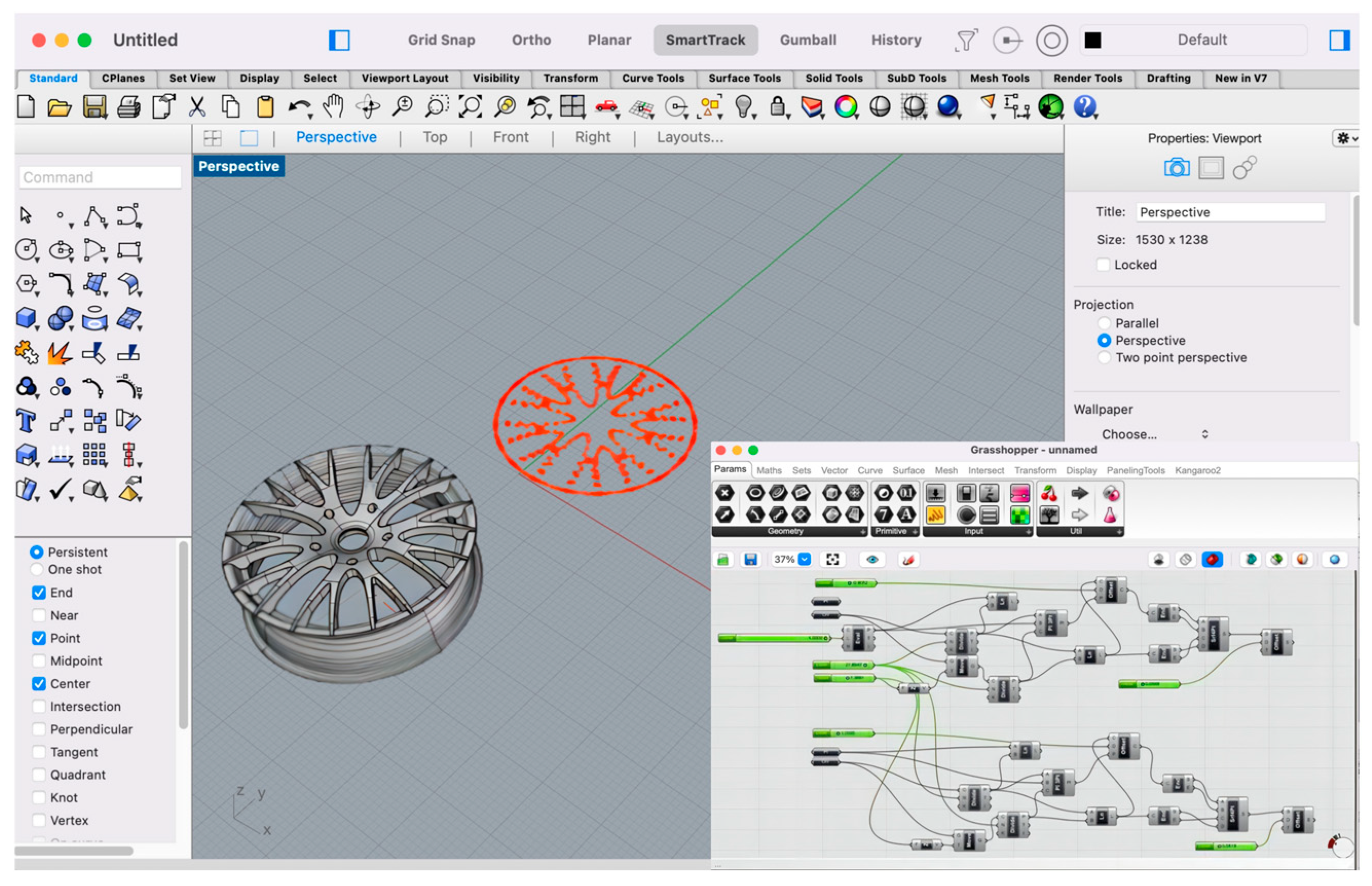Open Layouts... in viewport tabs
This screenshot has height=886, width=1372.
[x=690, y=138]
